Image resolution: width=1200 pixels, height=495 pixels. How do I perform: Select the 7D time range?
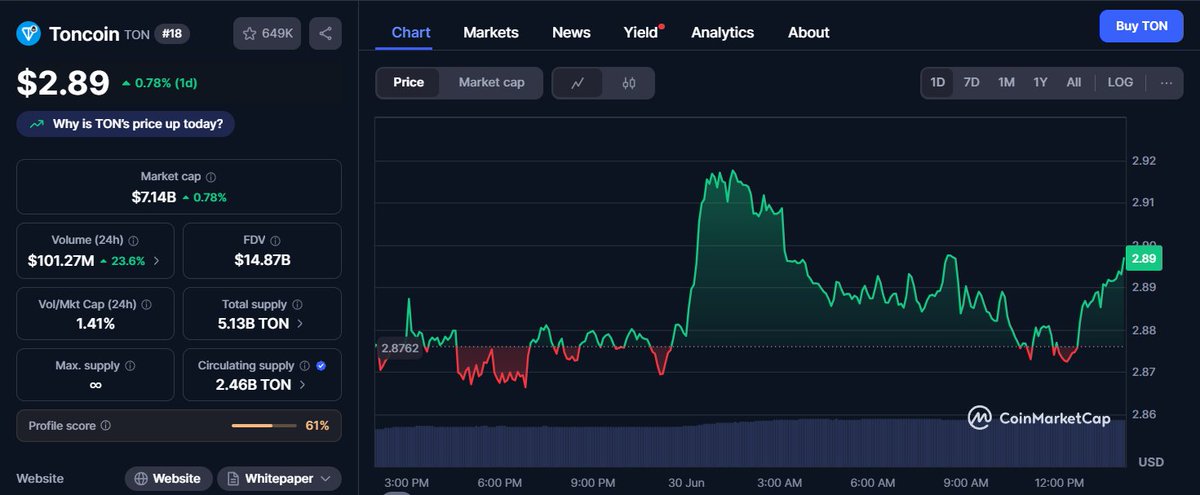click(971, 82)
